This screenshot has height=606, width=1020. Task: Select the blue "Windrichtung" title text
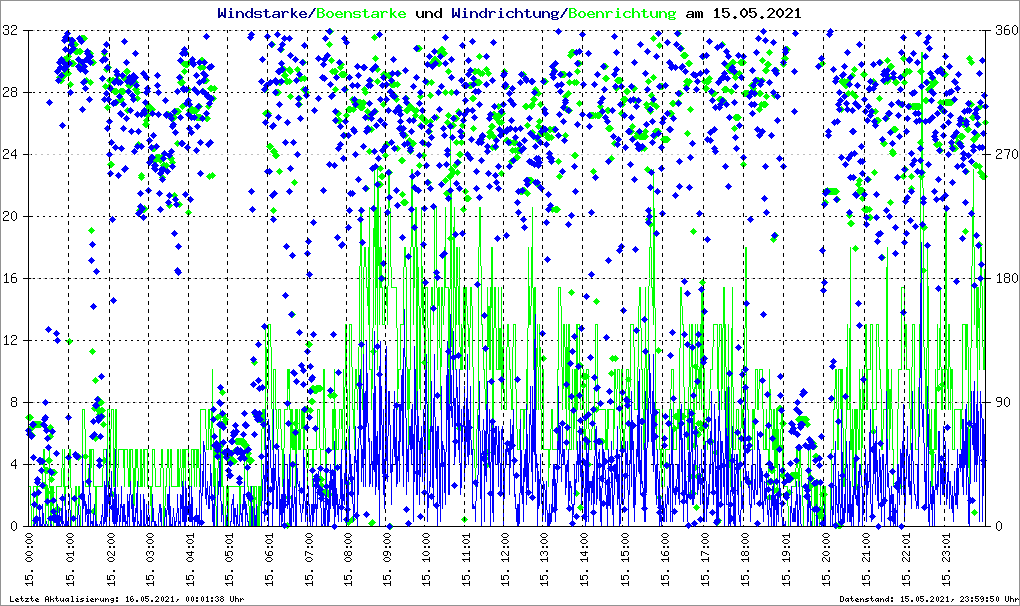click(x=505, y=14)
